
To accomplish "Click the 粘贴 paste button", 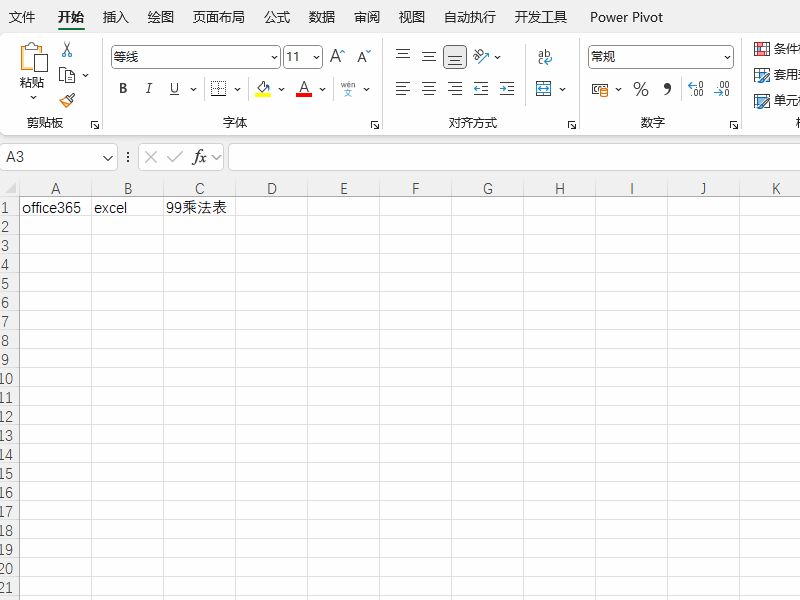I will coord(33,72).
